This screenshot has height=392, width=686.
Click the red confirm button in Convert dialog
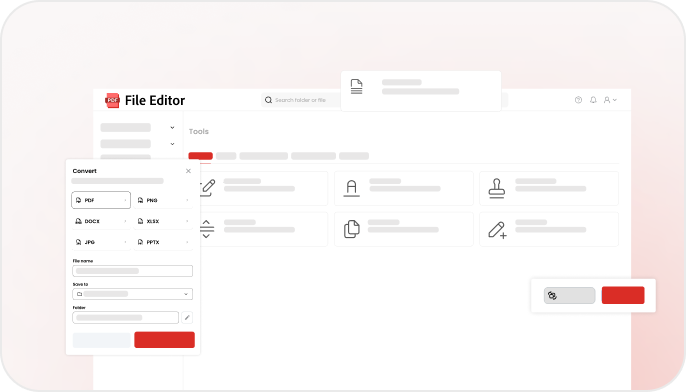pos(164,340)
